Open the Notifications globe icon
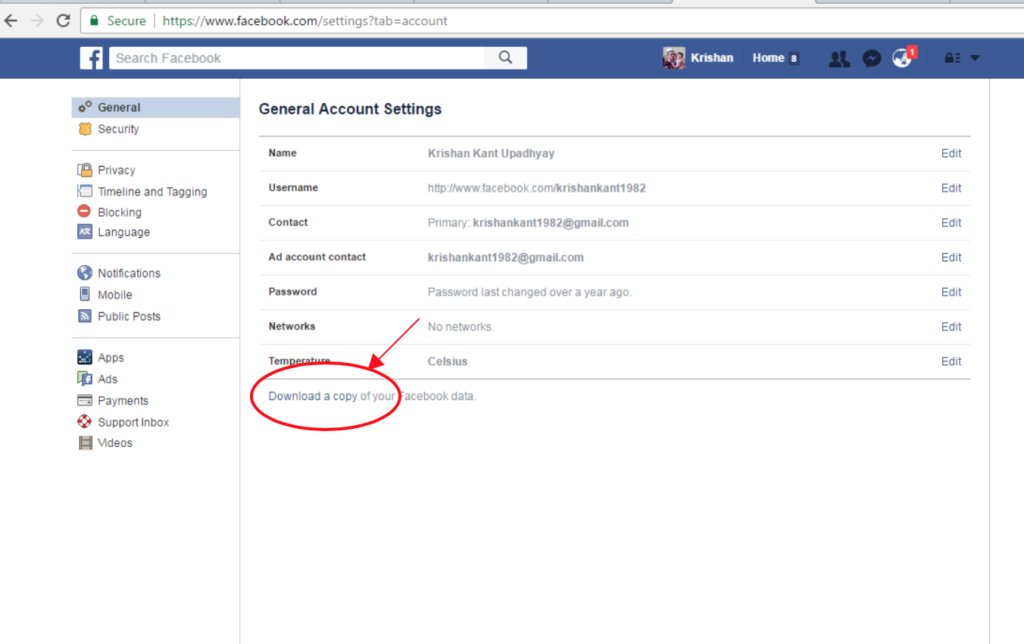This screenshot has width=1024, height=644. (902, 59)
